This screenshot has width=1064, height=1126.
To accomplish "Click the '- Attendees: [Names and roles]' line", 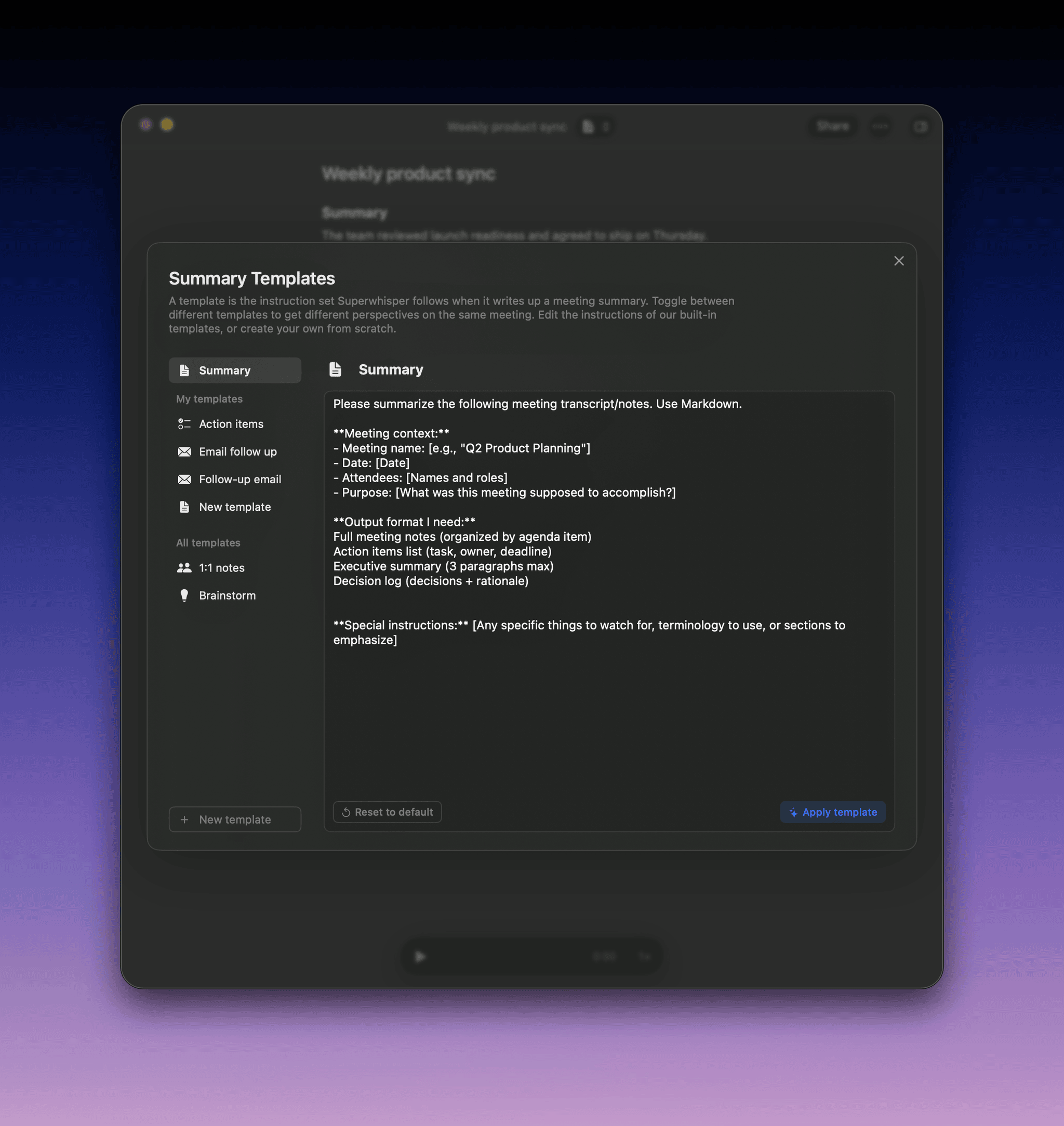I will (x=420, y=478).
